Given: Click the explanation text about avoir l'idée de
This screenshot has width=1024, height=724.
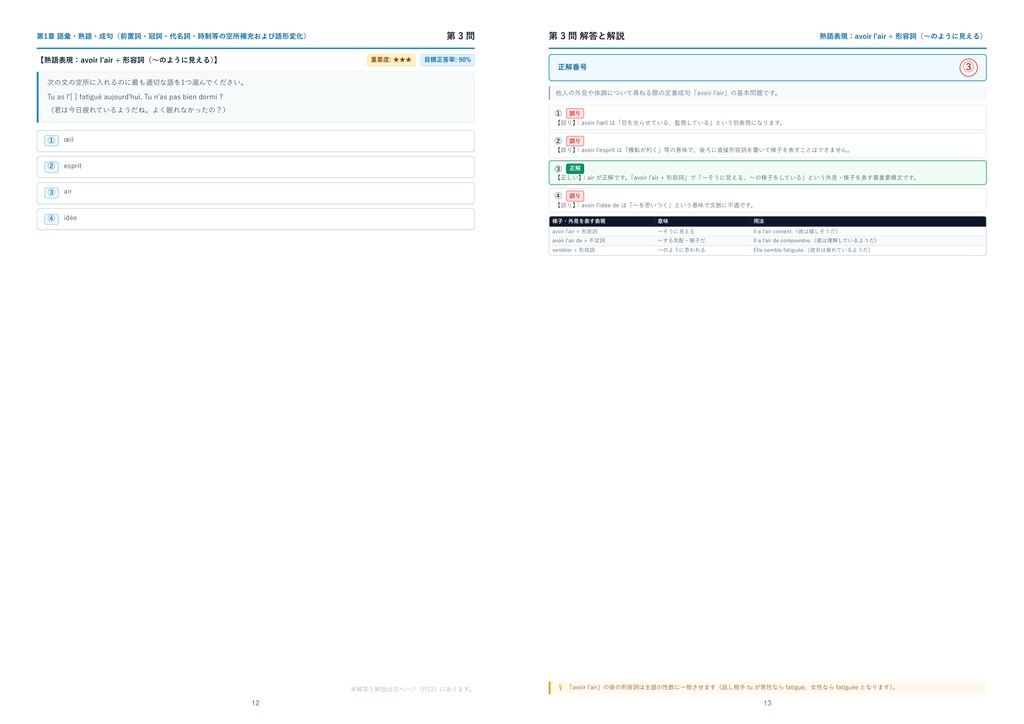Looking at the screenshot, I should click(x=654, y=205).
